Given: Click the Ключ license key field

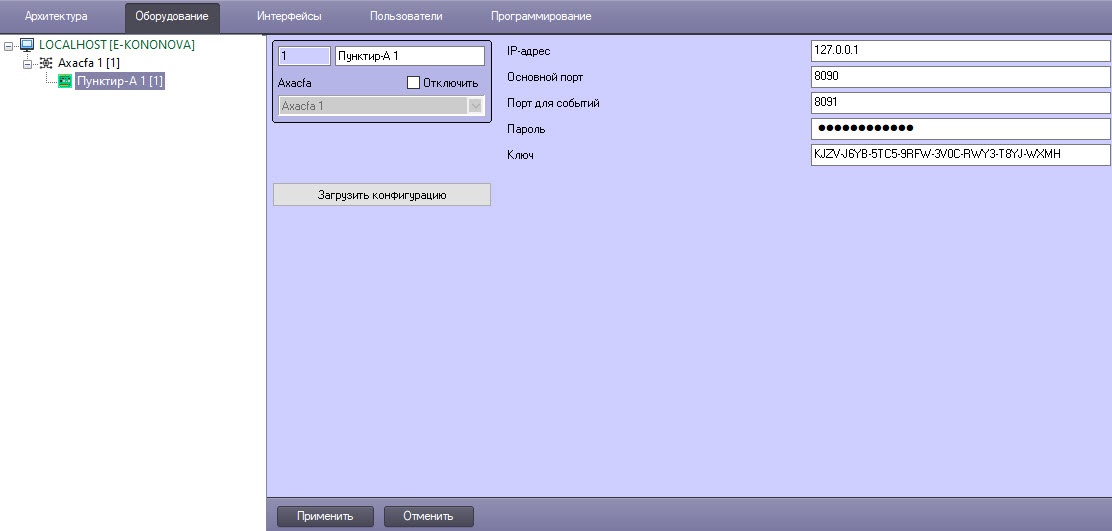Looking at the screenshot, I should pyautogui.click(x=960, y=155).
